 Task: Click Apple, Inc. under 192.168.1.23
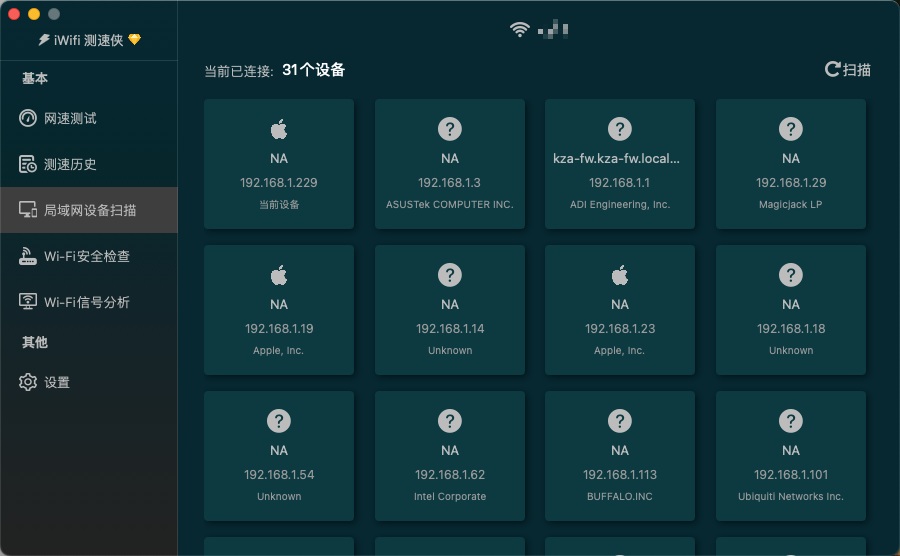(619, 351)
